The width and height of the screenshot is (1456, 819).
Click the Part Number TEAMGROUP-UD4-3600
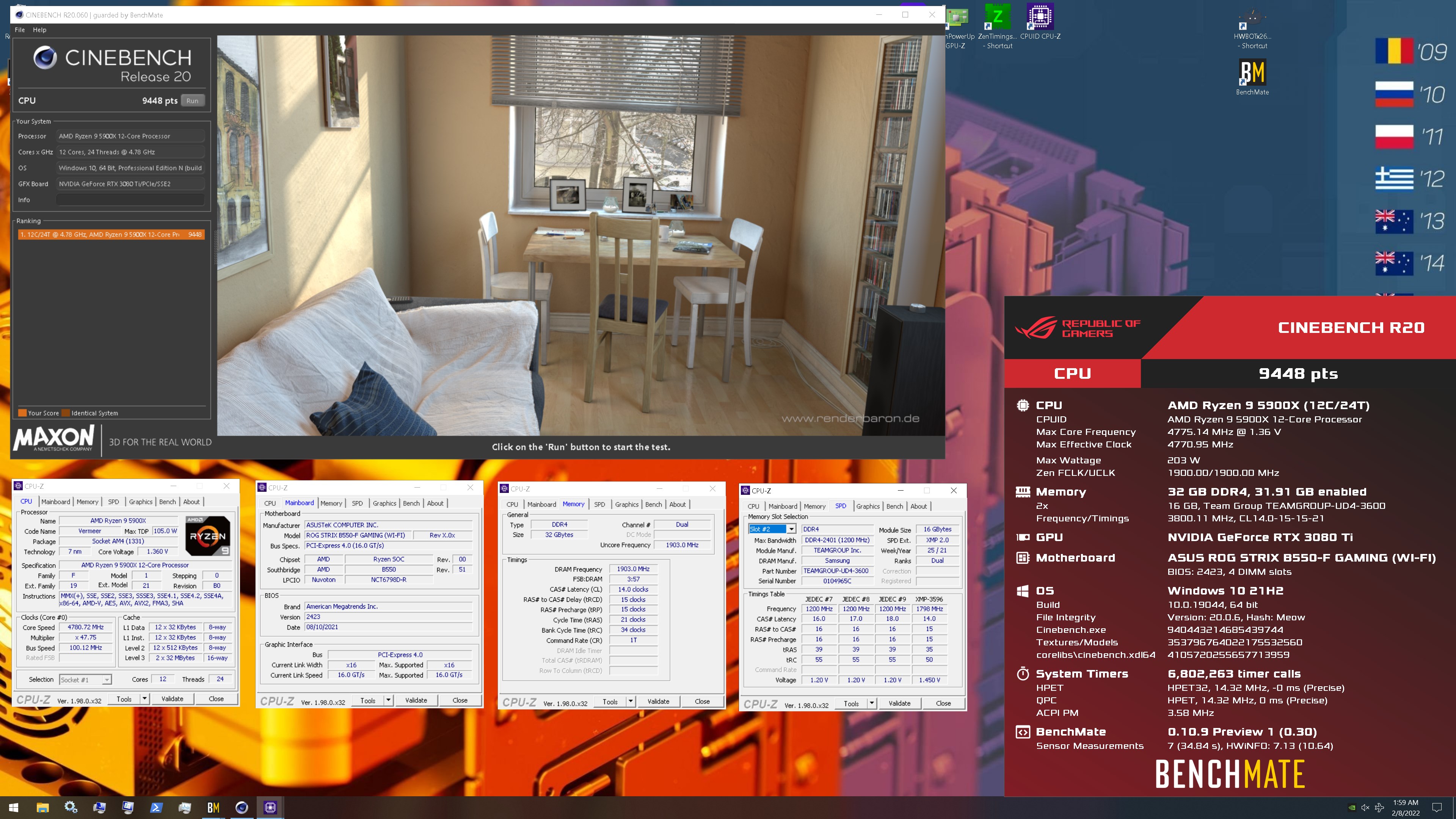(836, 571)
